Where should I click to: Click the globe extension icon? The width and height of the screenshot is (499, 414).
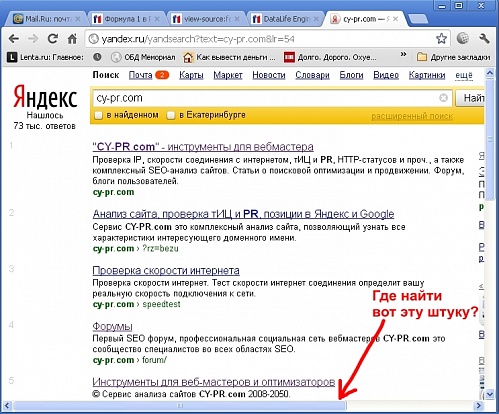coord(462,39)
